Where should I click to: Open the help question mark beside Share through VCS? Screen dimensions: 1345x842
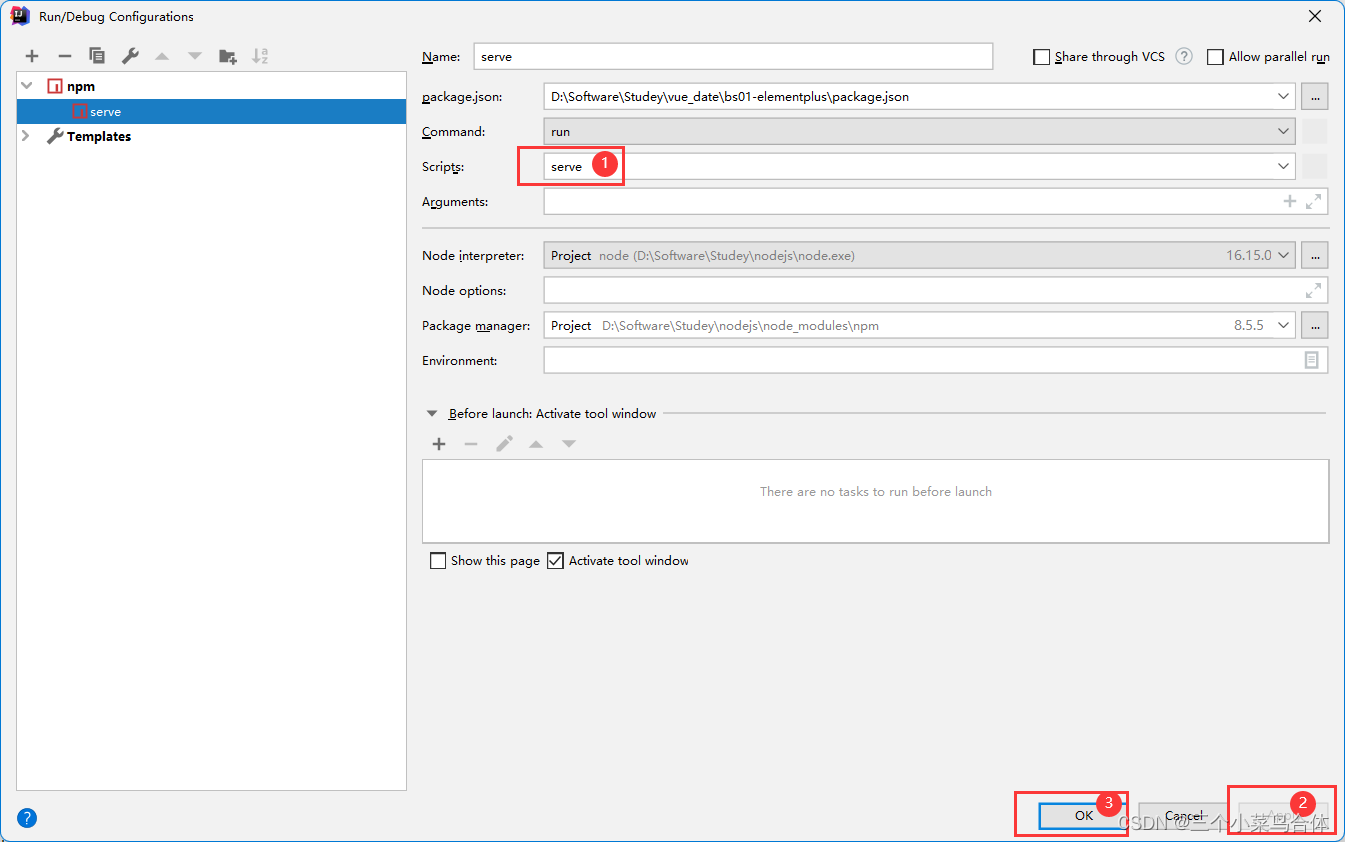[x=1184, y=57]
